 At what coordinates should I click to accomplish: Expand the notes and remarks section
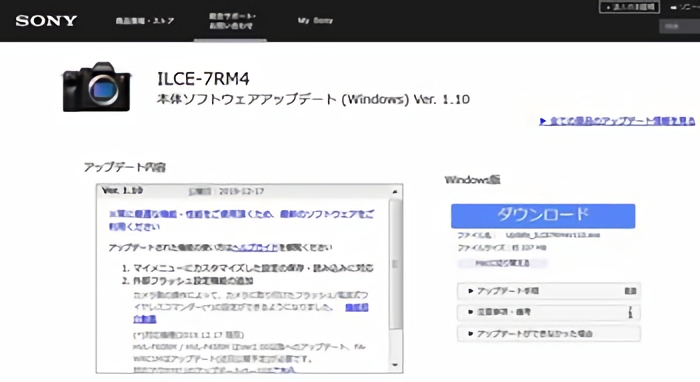pos(549,312)
